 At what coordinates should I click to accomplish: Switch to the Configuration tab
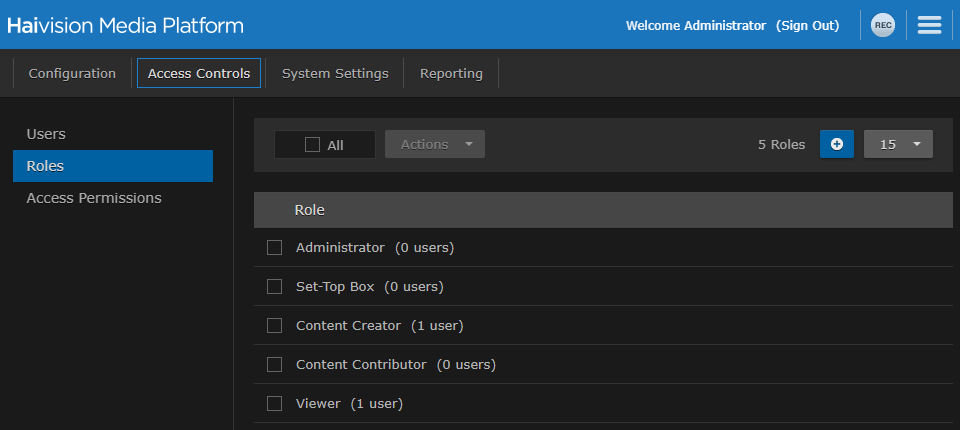pos(72,73)
